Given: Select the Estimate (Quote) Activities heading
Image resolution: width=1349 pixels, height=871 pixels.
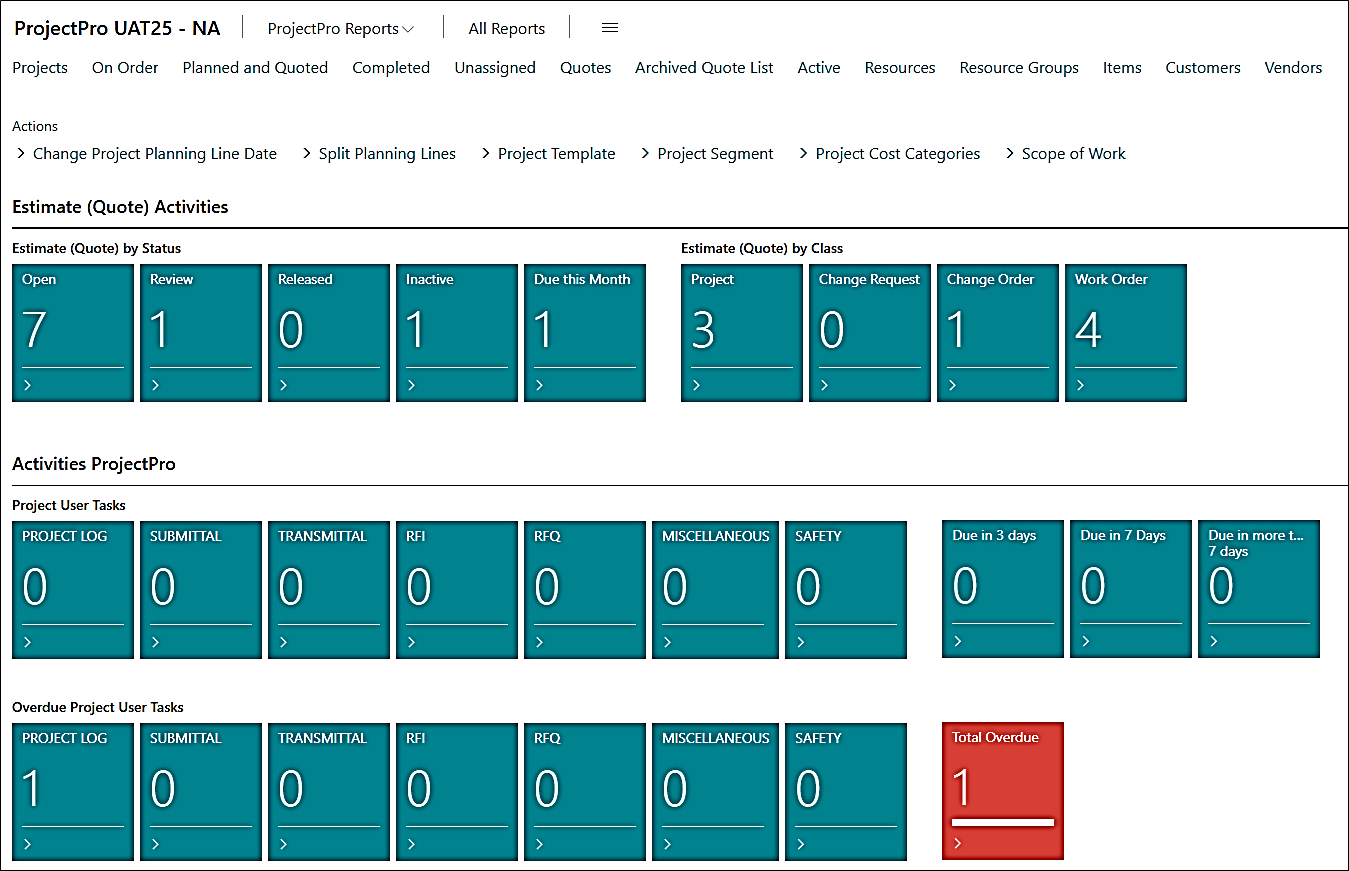Looking at the screenshot, I should 120,207.
